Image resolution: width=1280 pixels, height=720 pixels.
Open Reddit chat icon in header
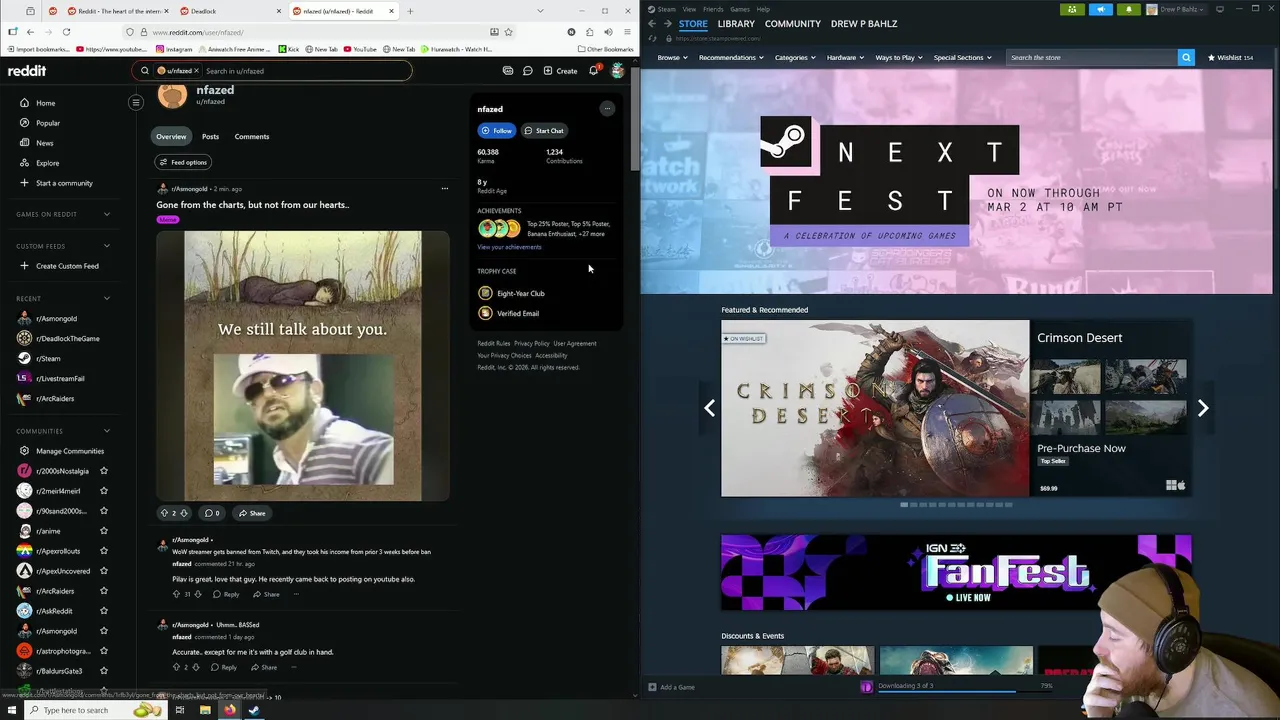coord(528,71)
